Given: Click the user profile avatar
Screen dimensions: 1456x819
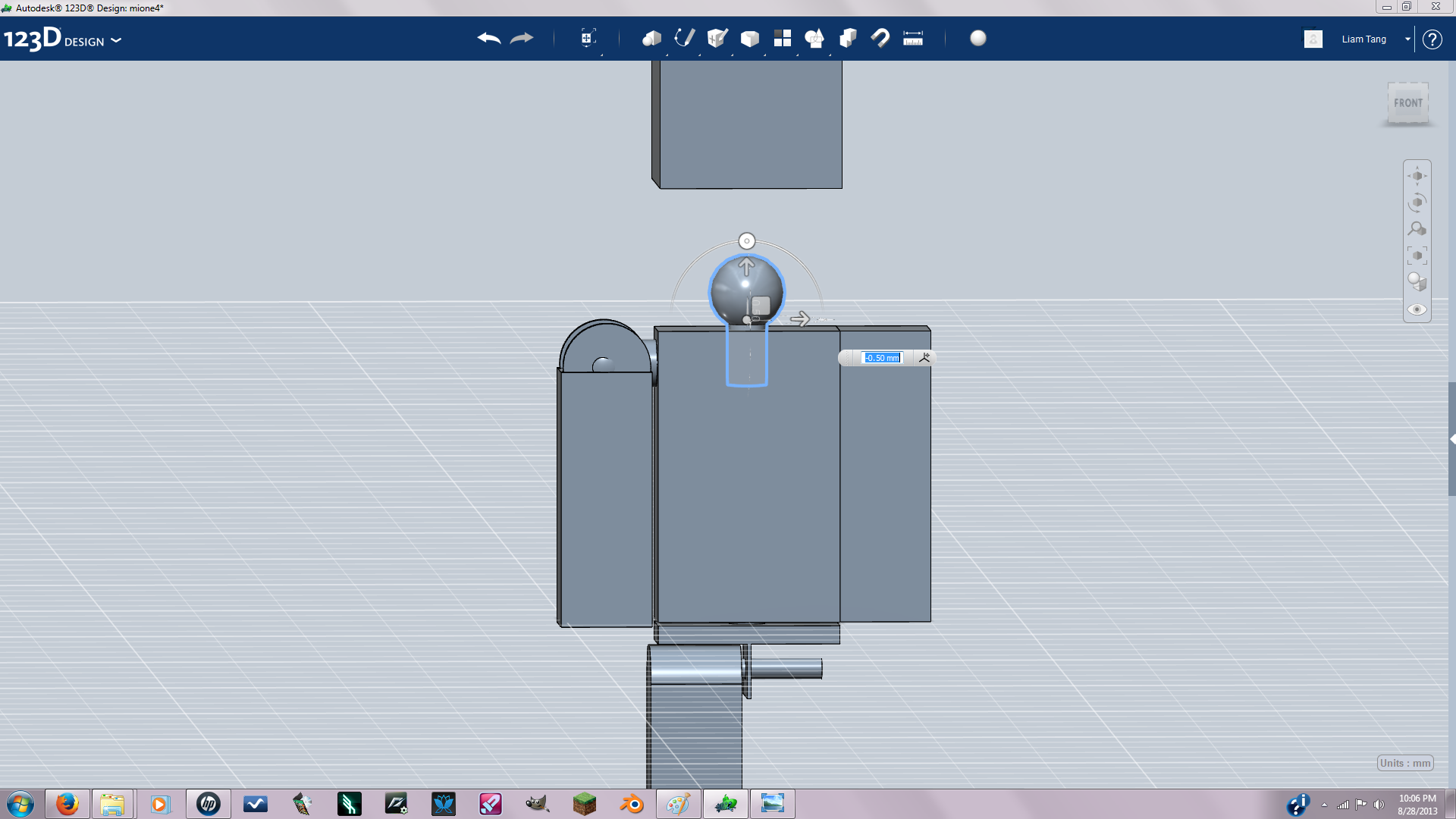Looking at the screenshot, I should [1313, 39].
